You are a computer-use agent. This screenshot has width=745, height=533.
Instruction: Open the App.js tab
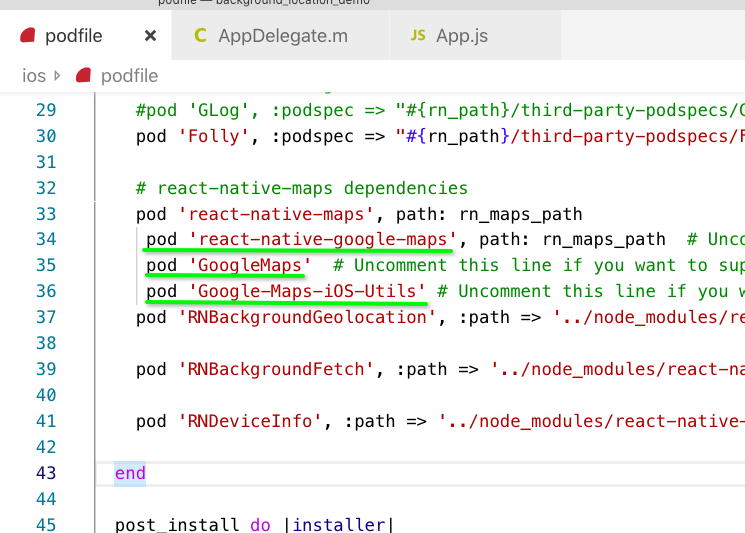click(x=475, y=36)
